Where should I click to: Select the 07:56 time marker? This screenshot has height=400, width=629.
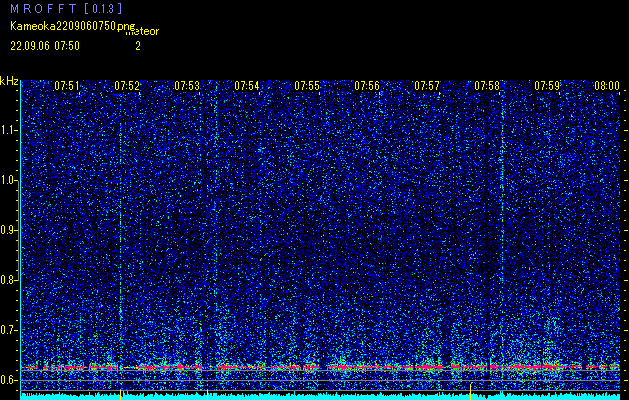point(367,86)
